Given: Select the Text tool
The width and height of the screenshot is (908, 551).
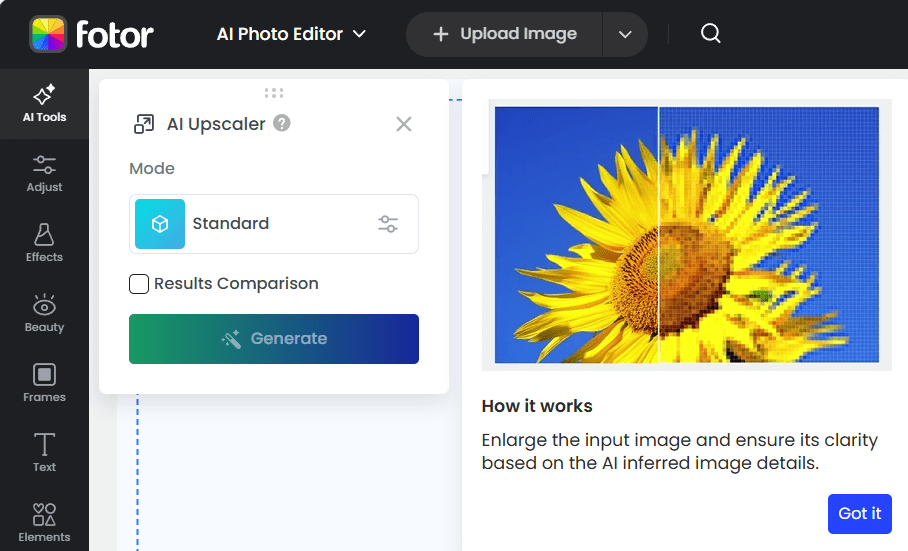Looking at the screenshot, I should (x=44, y=453).
